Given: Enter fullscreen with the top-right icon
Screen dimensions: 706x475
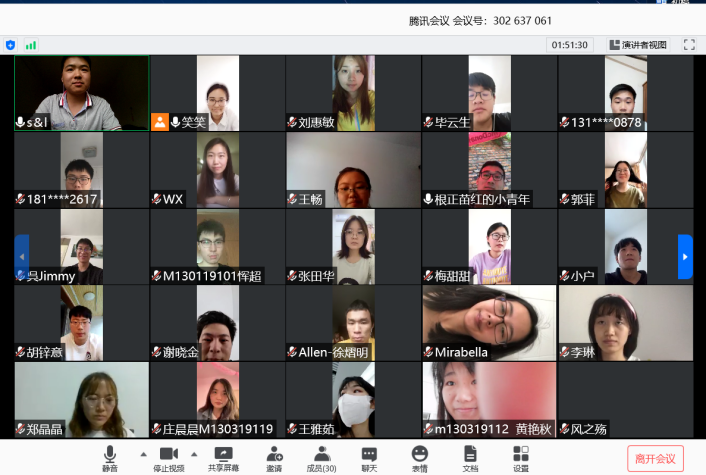Looking at the screenshot, I should coord(689,45).
